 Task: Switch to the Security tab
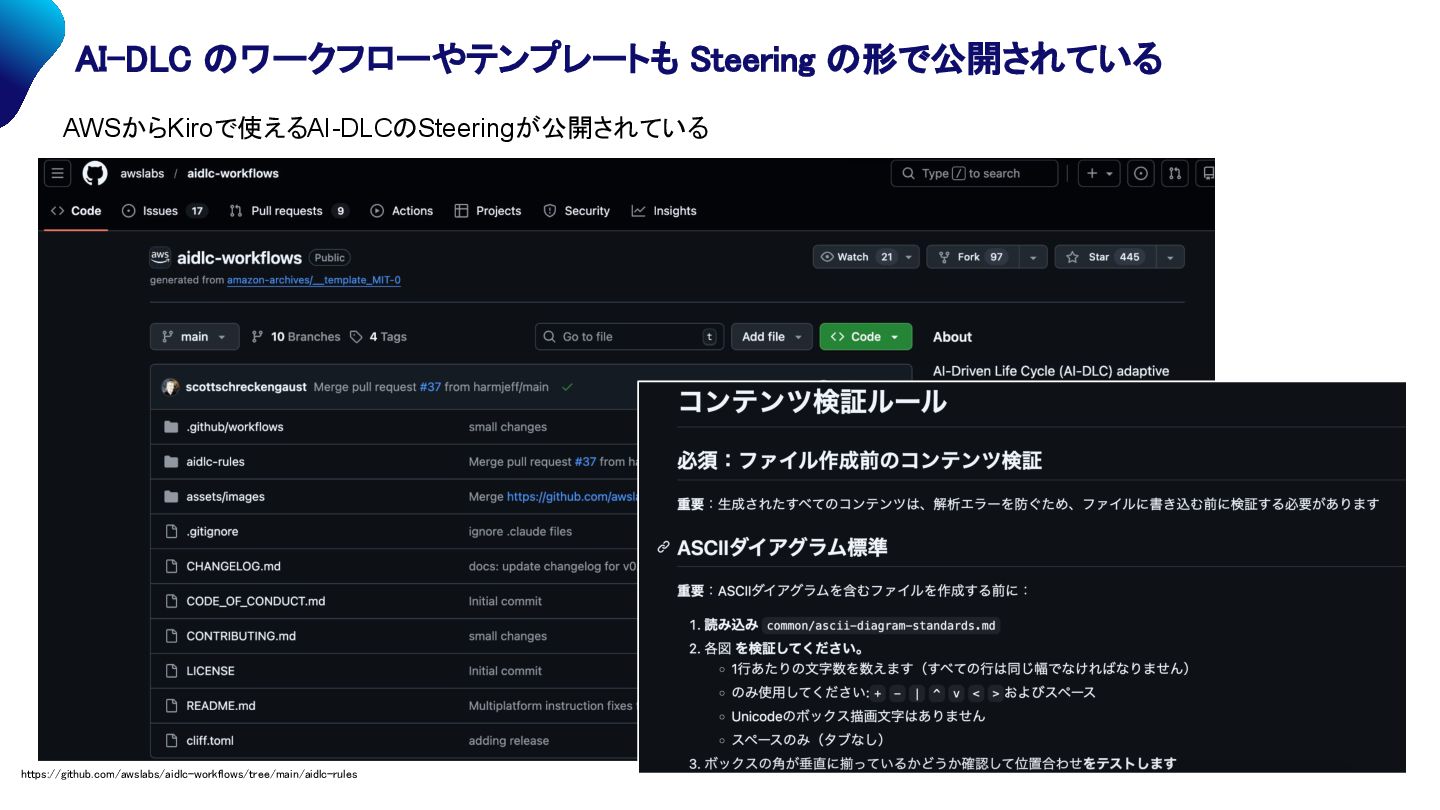[x=576, y=211]
